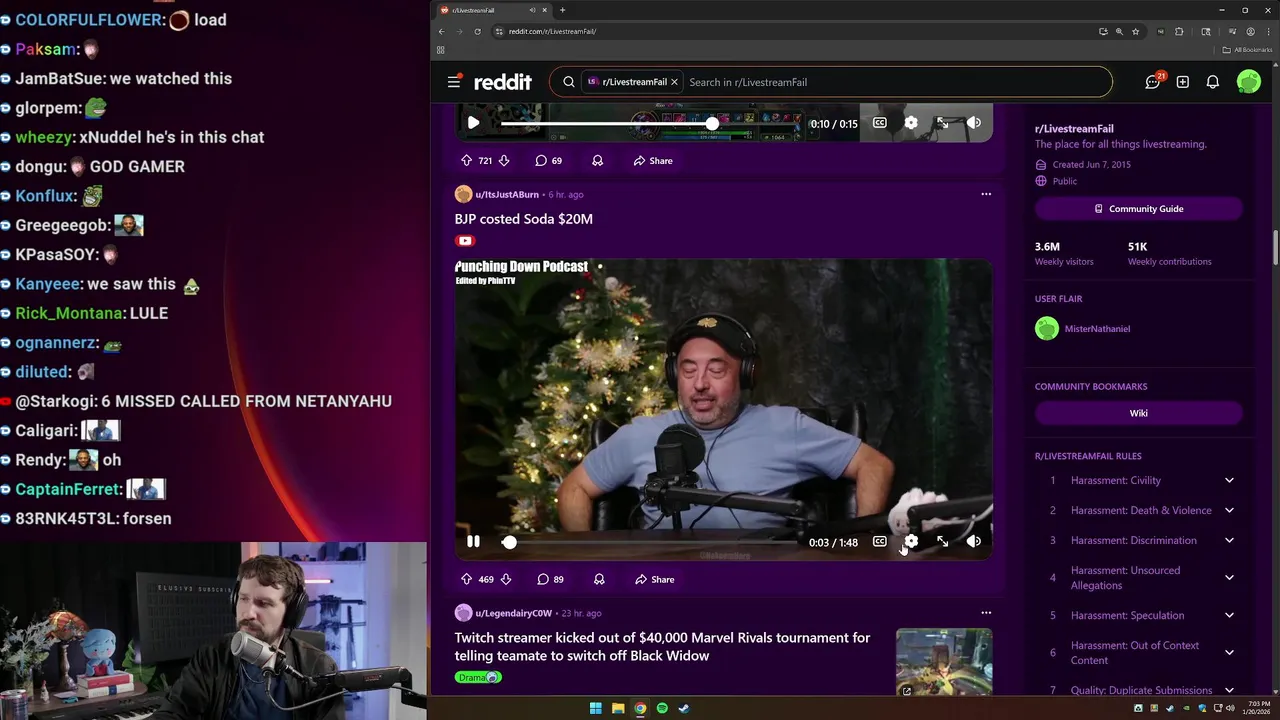Open settings gear on the podcast video
Screen dimensions: 1280x720
[x=911, y=542]
